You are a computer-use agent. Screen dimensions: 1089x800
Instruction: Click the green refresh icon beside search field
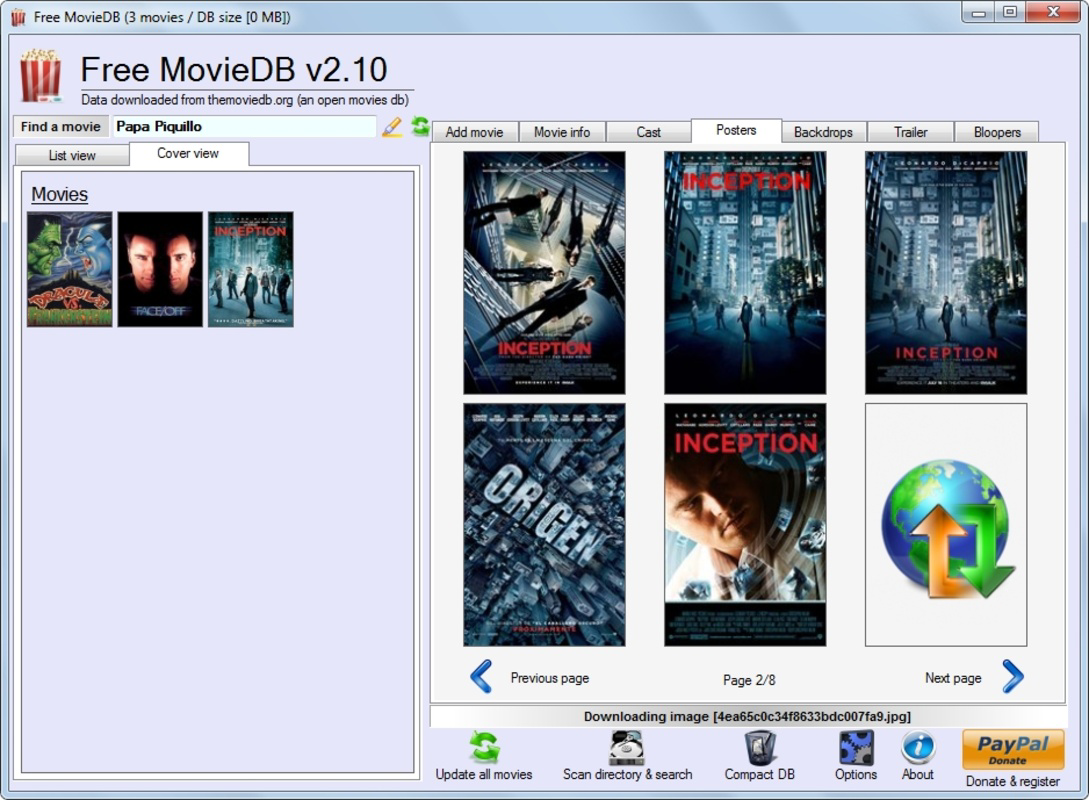(419, 126)
